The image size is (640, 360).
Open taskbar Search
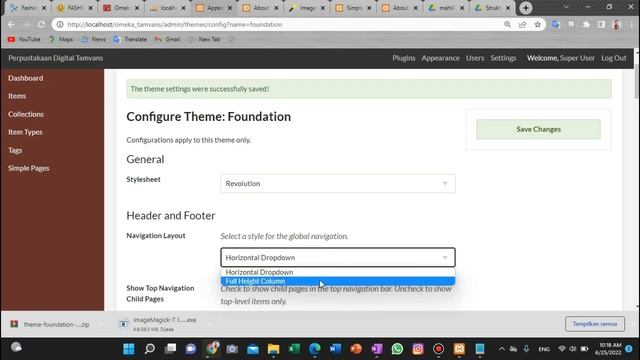click(150, 349)
